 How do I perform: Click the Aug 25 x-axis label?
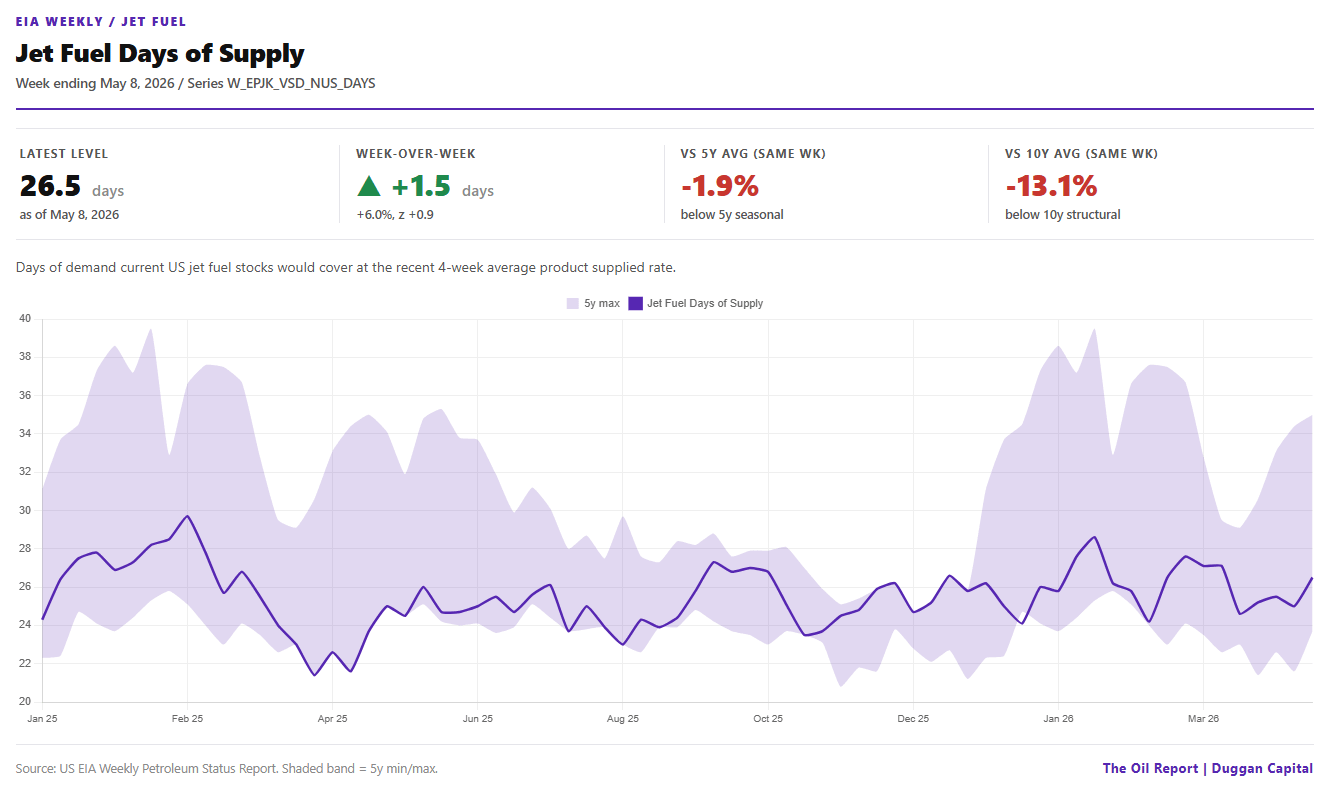(x=623, y=718)
